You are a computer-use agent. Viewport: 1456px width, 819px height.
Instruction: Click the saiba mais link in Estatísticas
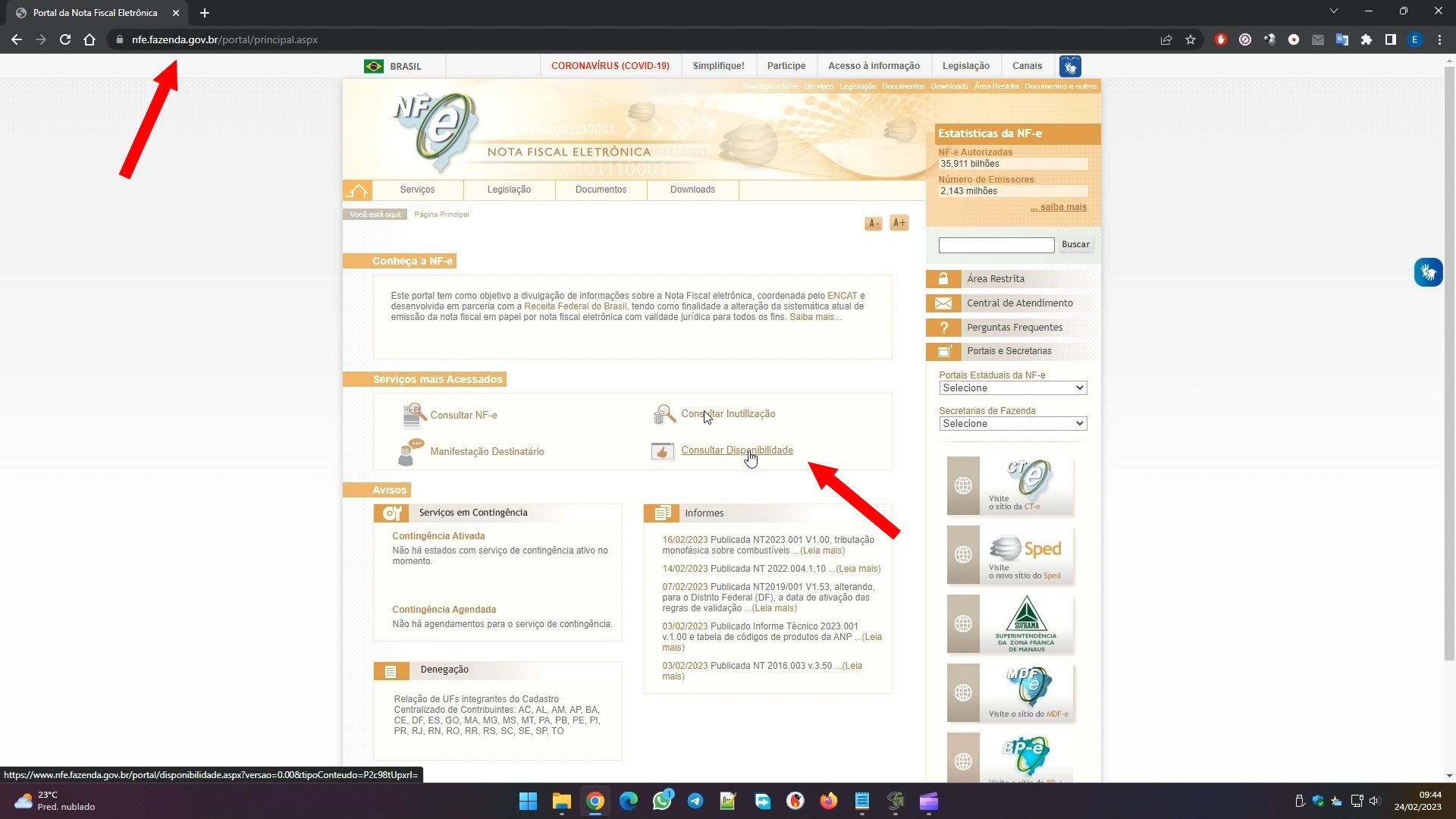pyautogui.click(x=1059, y=207)
